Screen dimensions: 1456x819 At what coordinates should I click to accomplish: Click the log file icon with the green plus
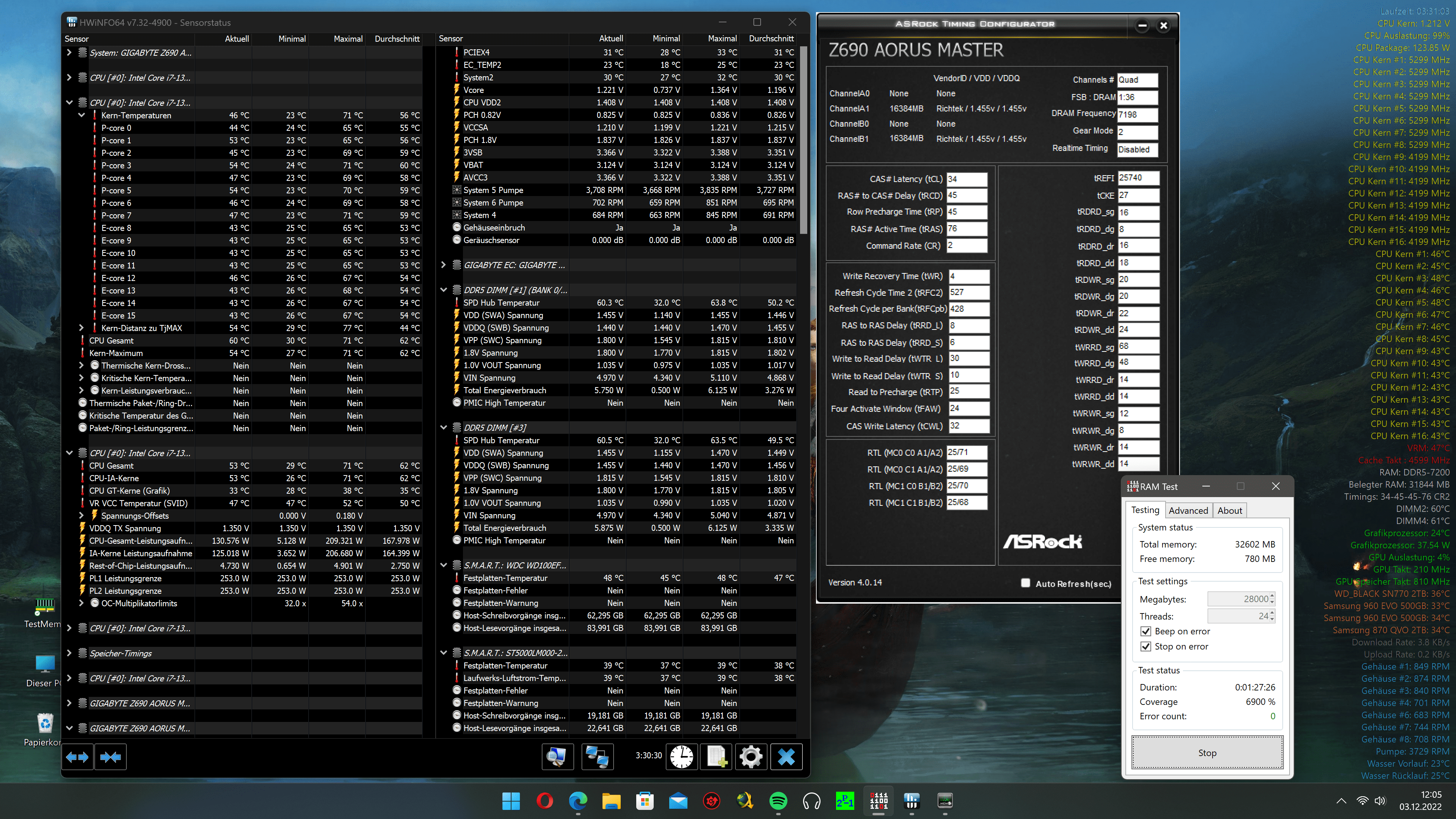coord(716,757)
